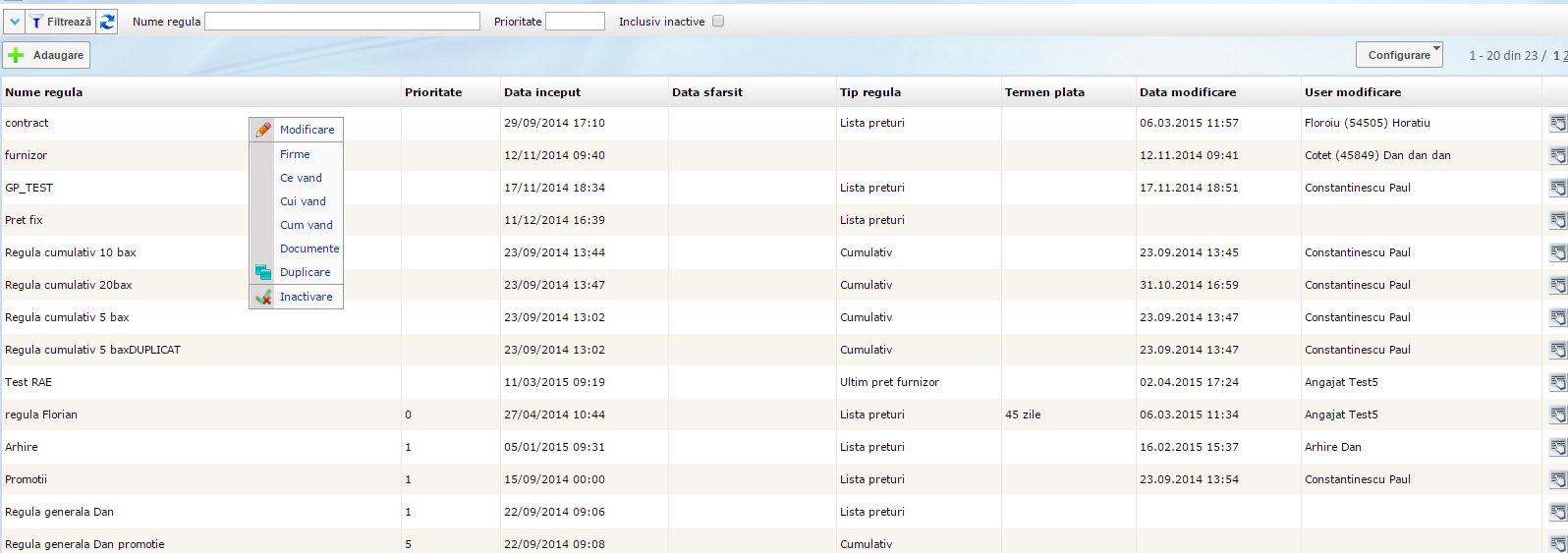Click the green plus Adaugare icon
The height and width of the screenshot is (553, 1568).
(16, 55)
